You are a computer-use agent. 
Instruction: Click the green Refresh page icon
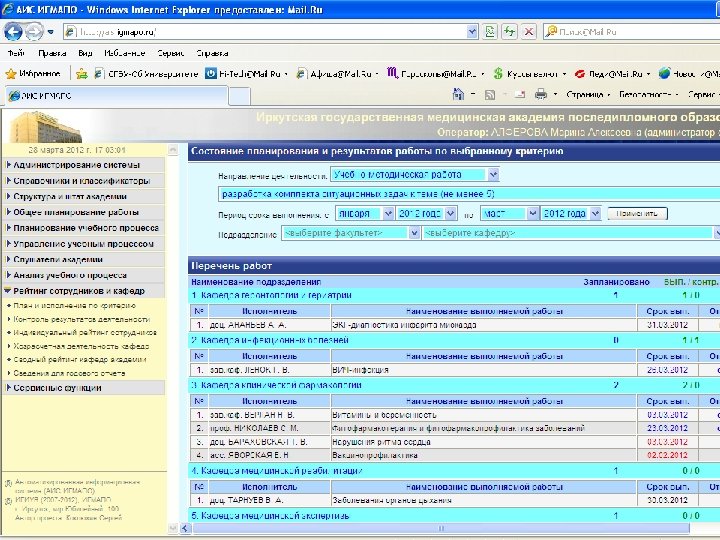click(509, 32)
